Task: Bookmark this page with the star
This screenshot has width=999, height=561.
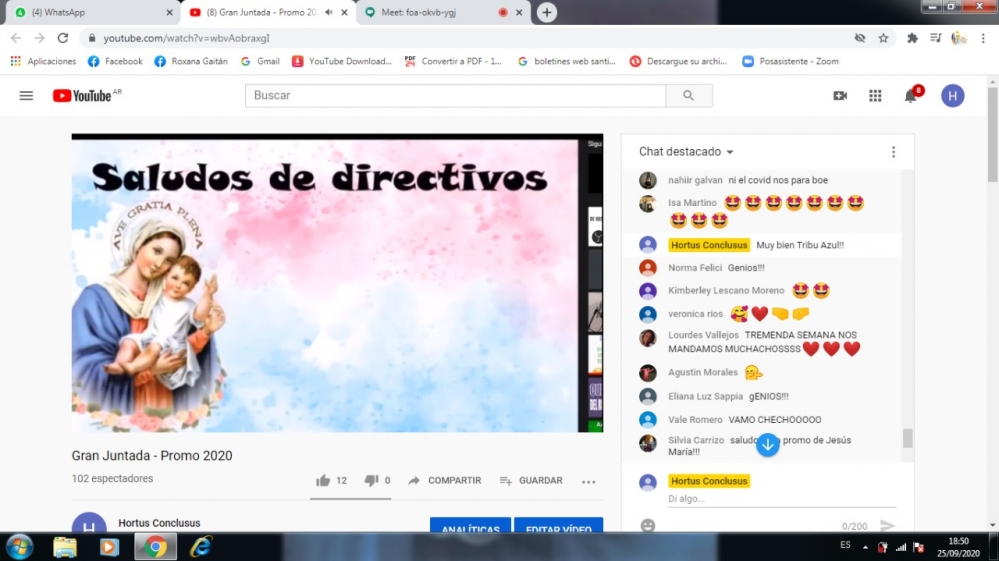Action: click(883, 38)
